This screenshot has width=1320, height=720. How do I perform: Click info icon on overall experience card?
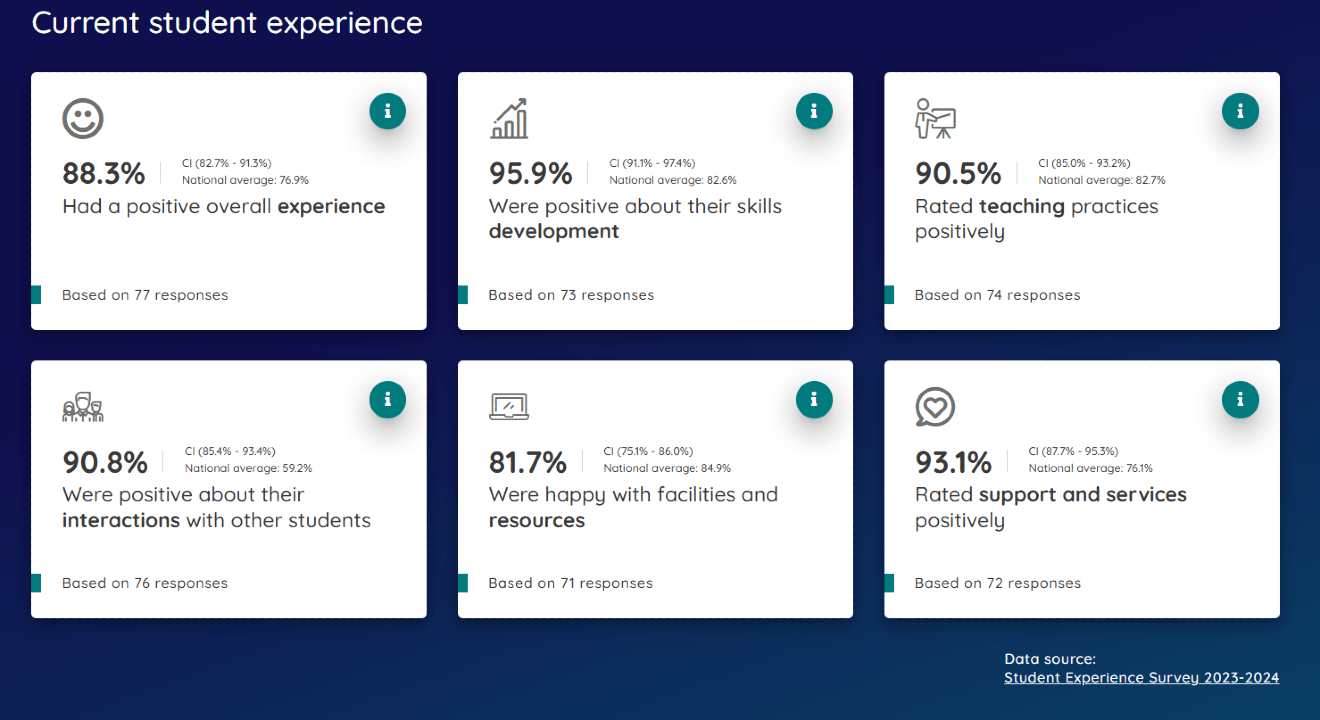point(387,111)
